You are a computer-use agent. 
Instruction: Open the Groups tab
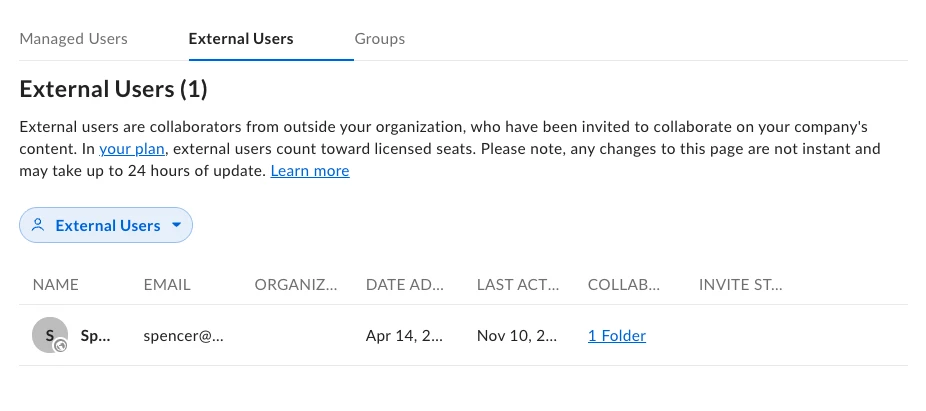(380, 39)
